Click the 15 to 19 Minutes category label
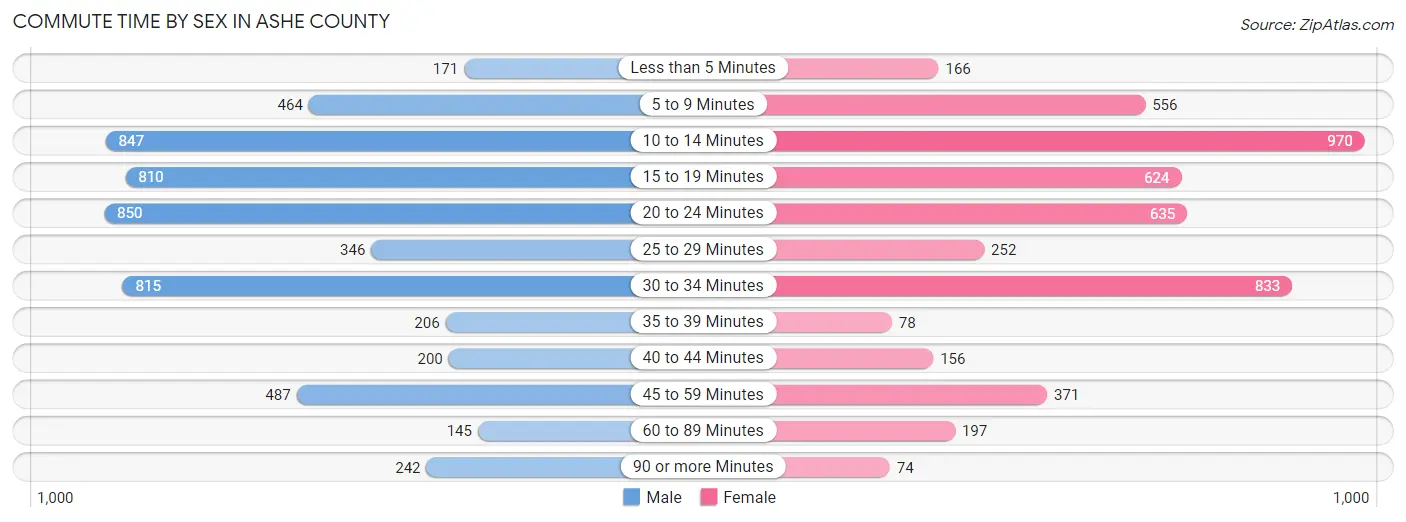 703,177
